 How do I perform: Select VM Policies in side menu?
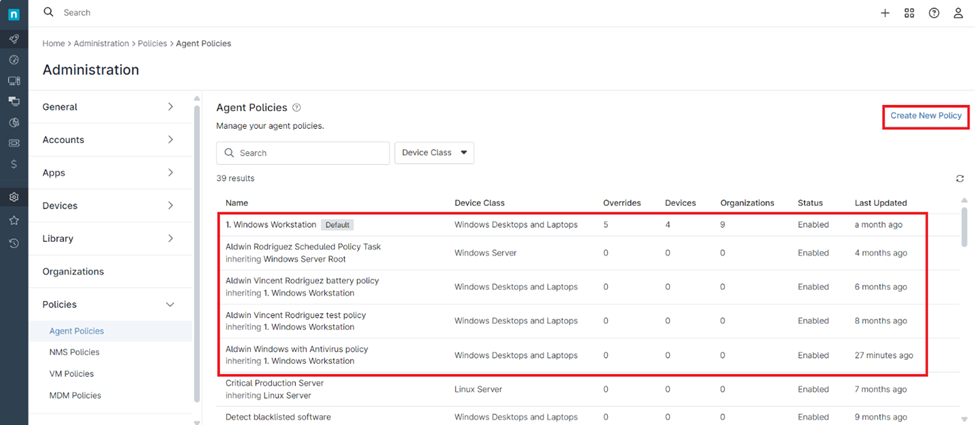pyautogui.click(x=72, y=374)
